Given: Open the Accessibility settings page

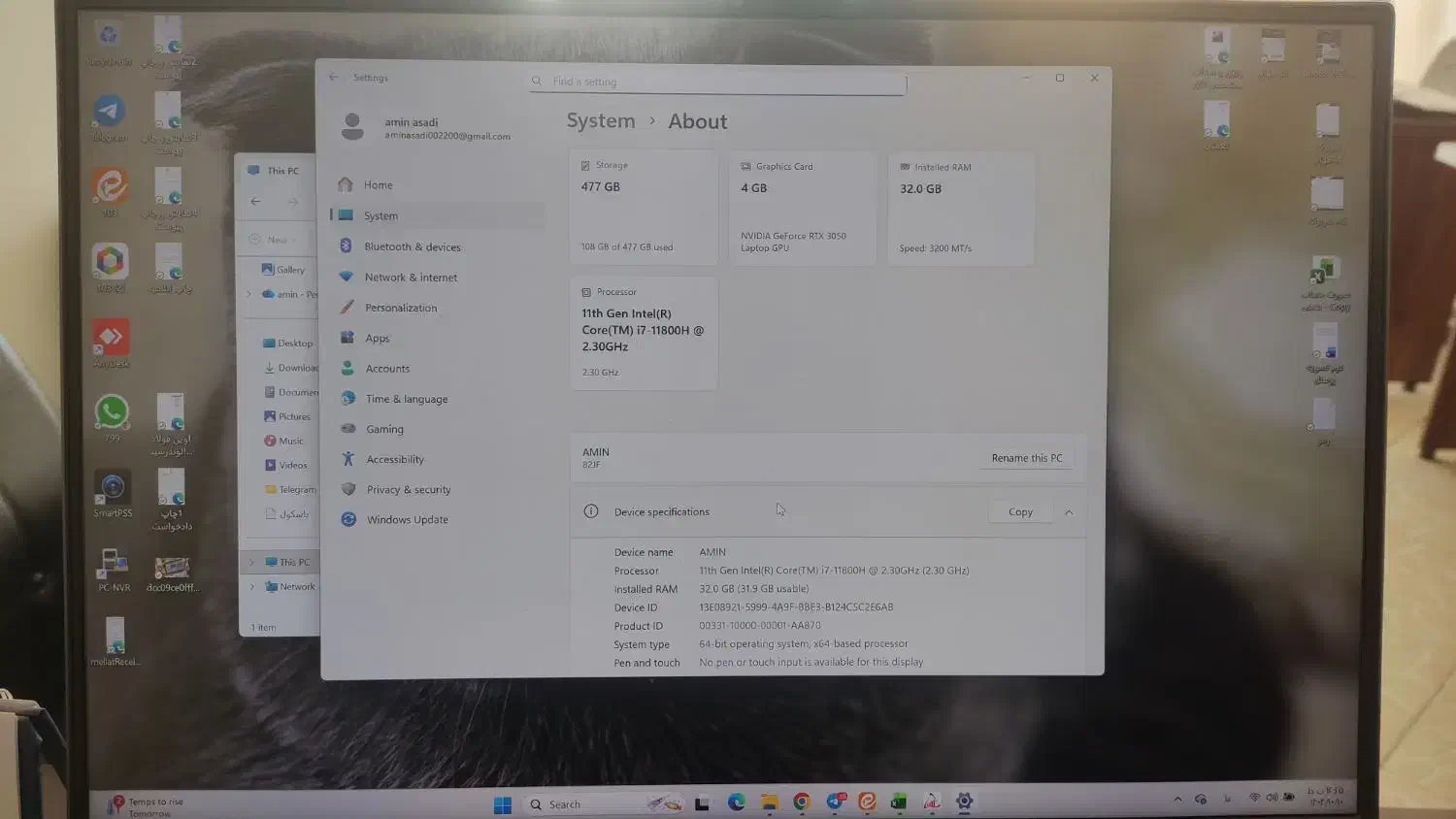Looking at the screenshot, I should (x=394, y=460).
